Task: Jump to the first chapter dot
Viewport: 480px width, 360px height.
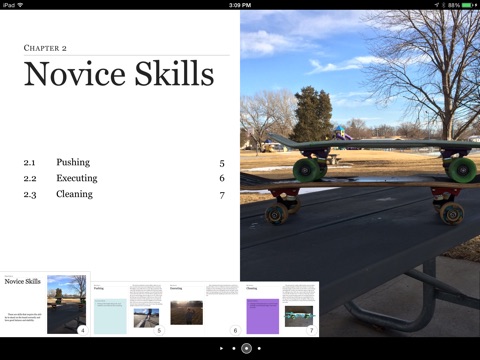Action: tap(234, 348)
